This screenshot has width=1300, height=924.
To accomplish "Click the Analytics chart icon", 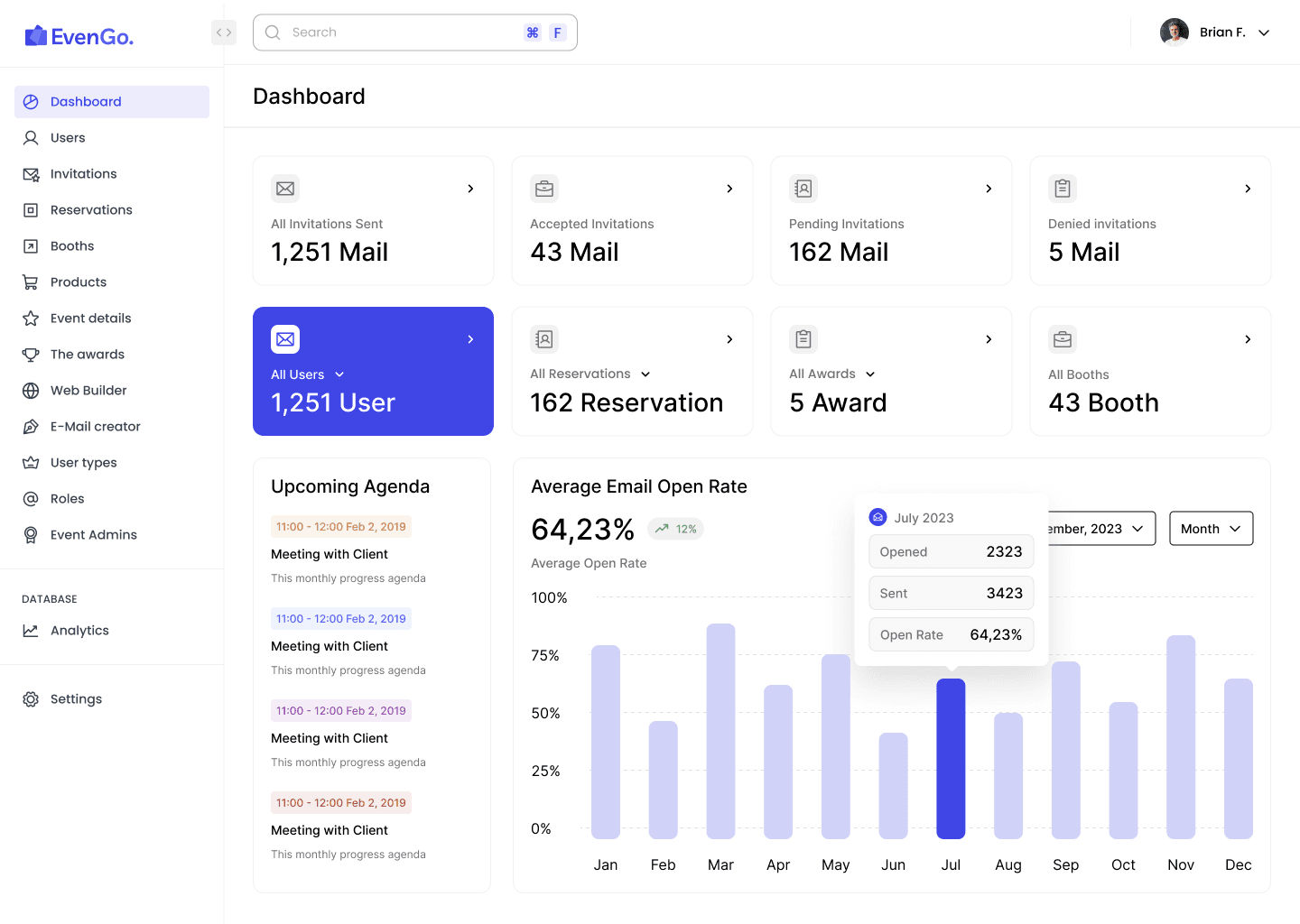I will pyautogui.click(x=31, y=631).
